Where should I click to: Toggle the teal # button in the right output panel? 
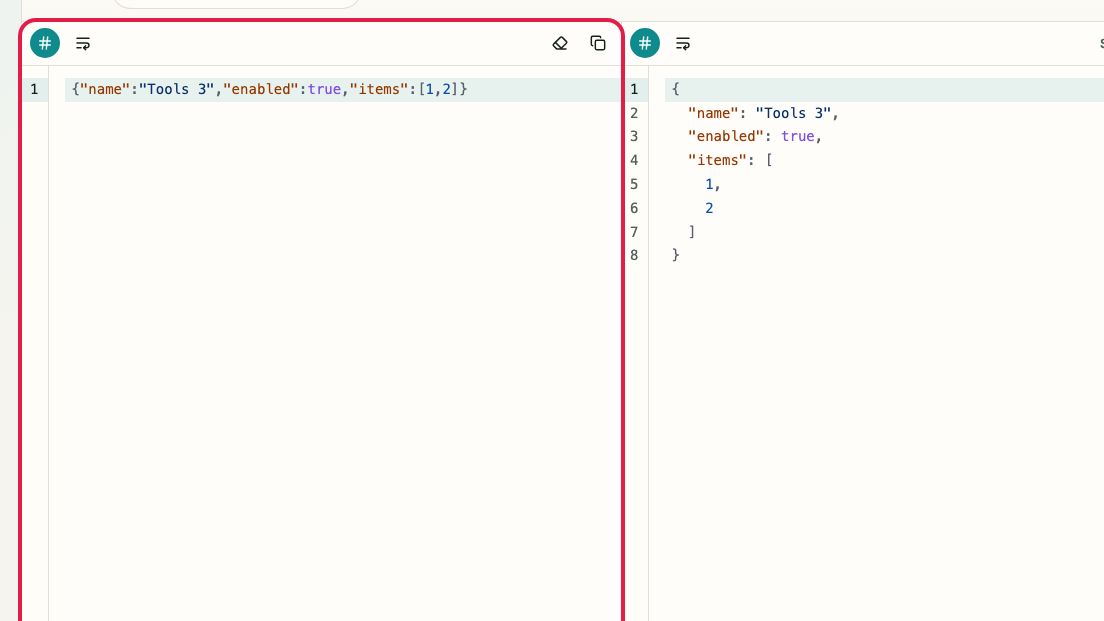[x=645, y=44]
